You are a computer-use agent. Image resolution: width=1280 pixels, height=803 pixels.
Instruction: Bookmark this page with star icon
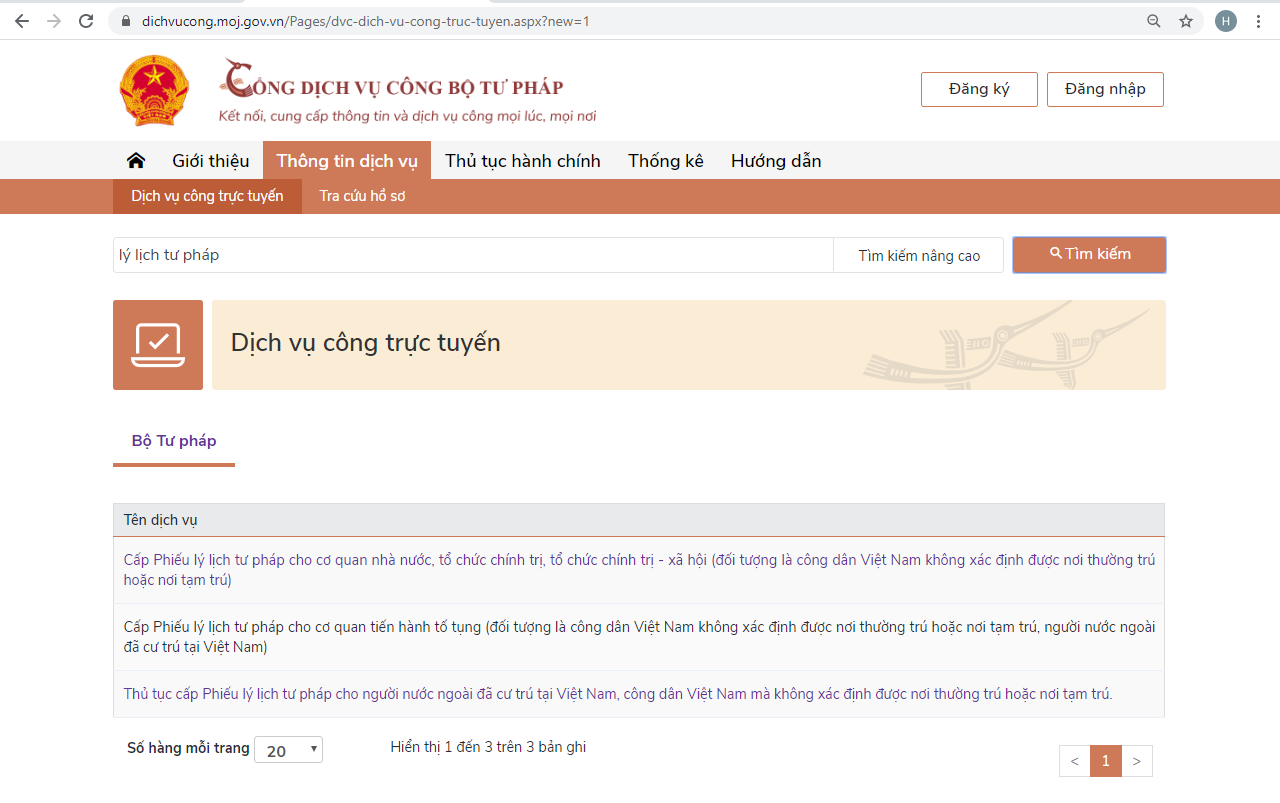[1186, 21]
